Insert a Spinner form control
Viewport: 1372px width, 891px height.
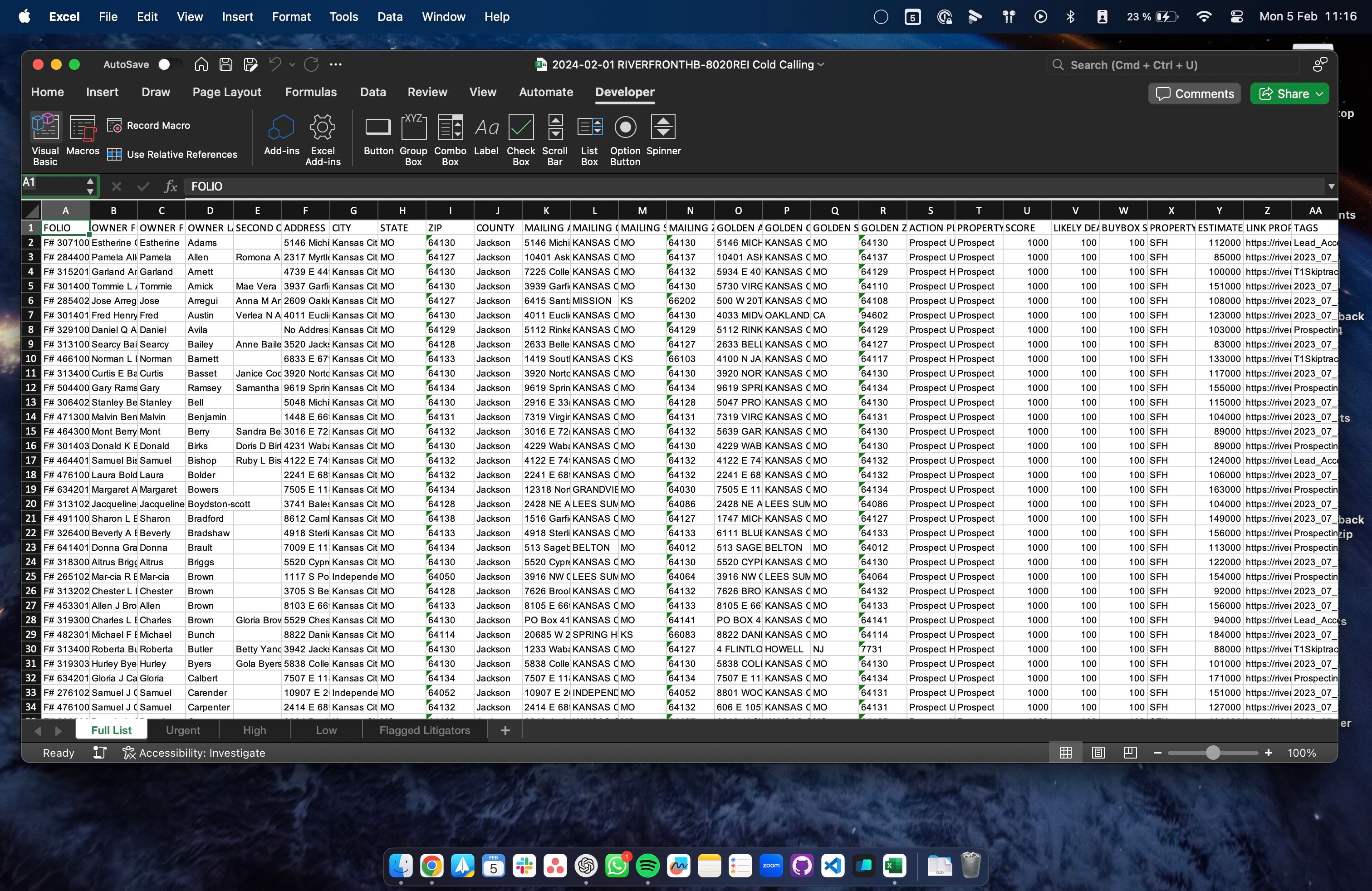(x=663, y=135)
